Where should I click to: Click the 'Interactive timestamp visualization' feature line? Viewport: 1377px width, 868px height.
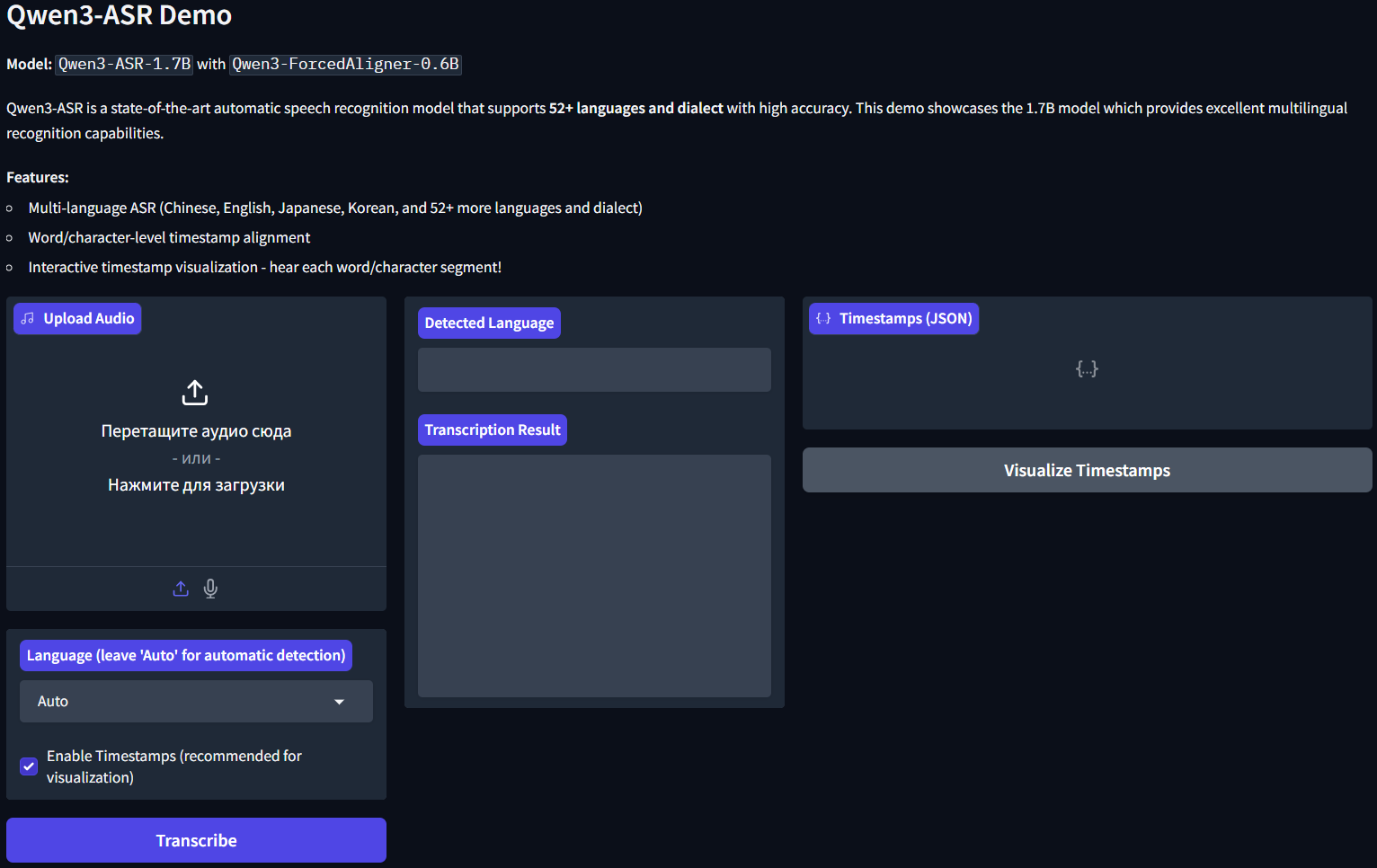[x=265, y=267]
